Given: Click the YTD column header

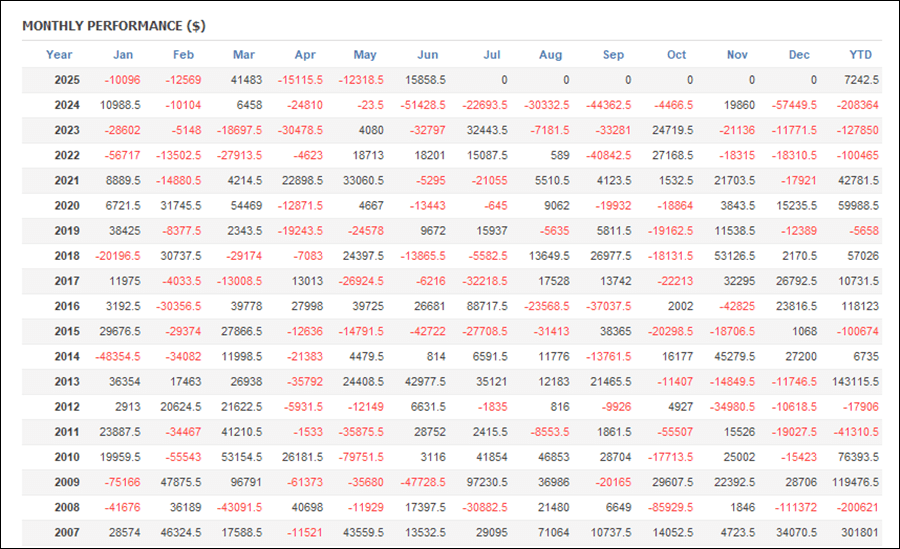Looking at the screenshot, I should [x=860, y=55].
